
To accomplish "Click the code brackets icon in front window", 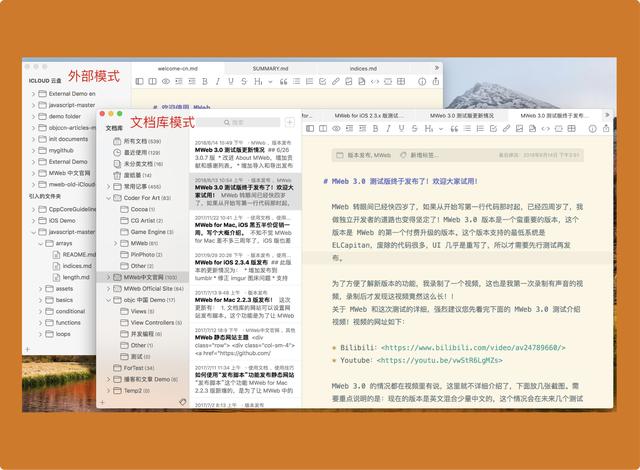I will pyautogui.click(x=545, y=129).
